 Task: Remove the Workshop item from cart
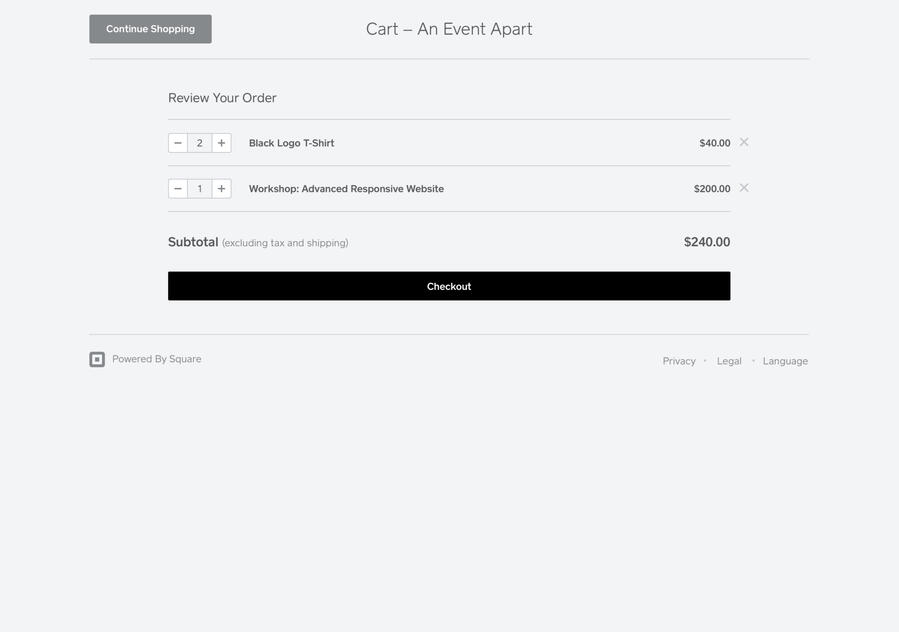pyautogui.click(x=744, y=188)
